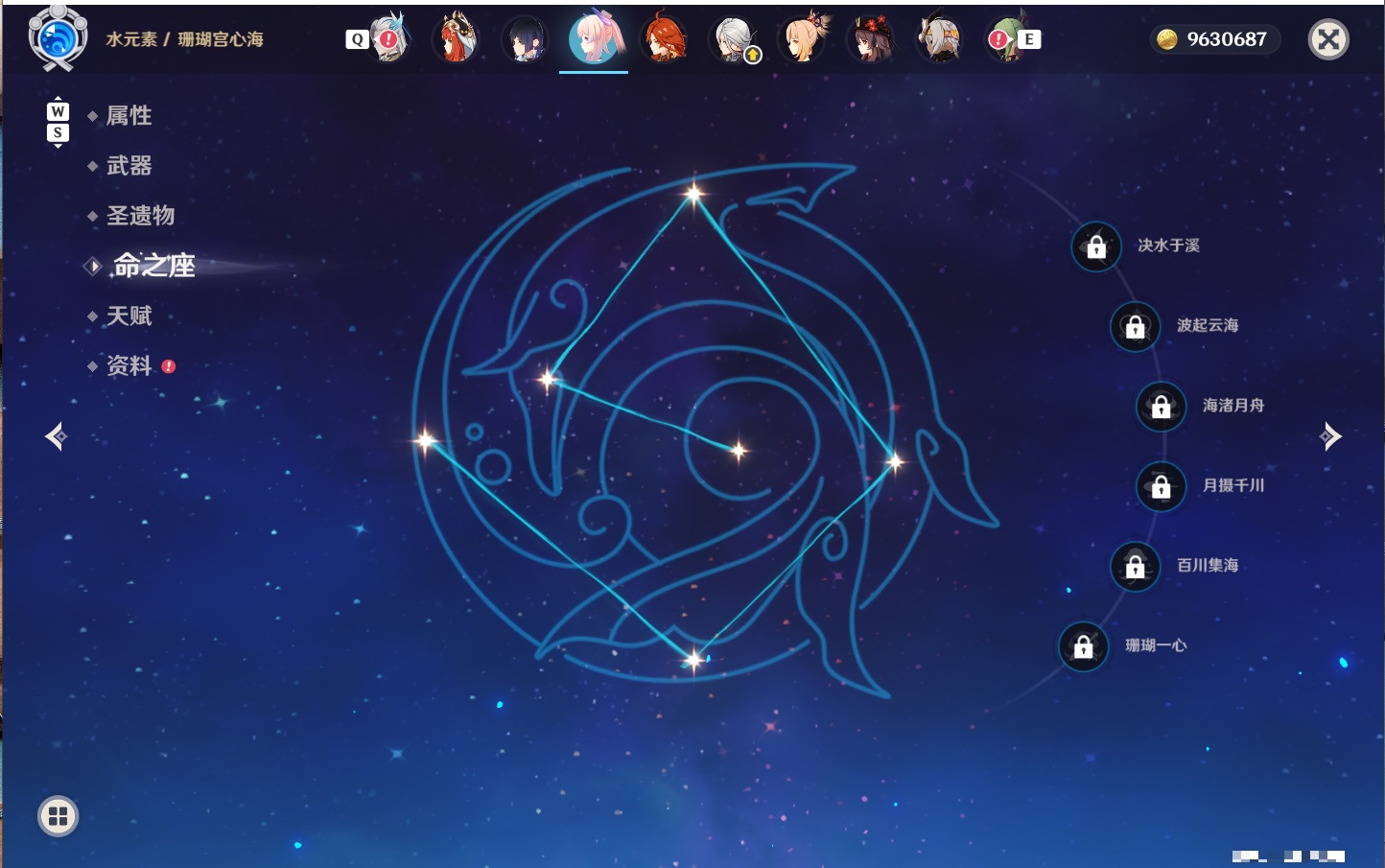Open the locked constellation 月摄千川
The width and height of the screenshot is (1385, 868).
[1162, 486]
